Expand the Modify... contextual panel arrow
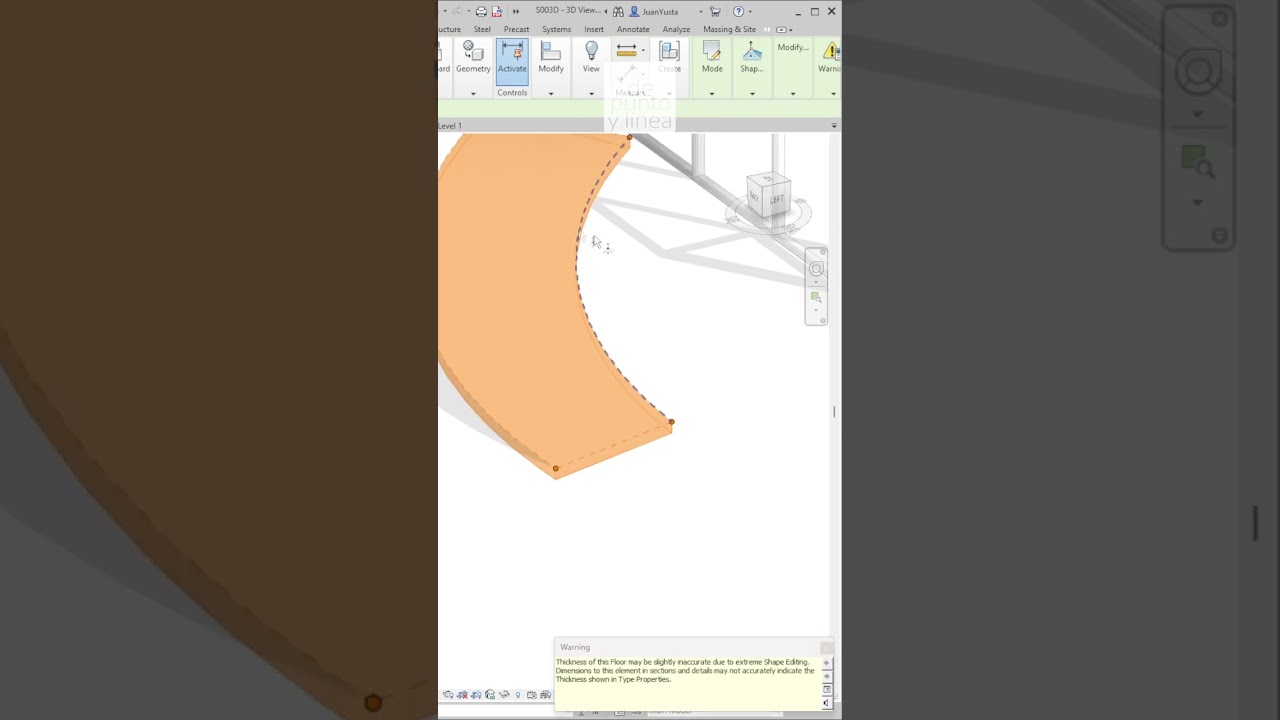This screenshot has height=720, width=1280. pyautogui.click(x=793, y=94)
